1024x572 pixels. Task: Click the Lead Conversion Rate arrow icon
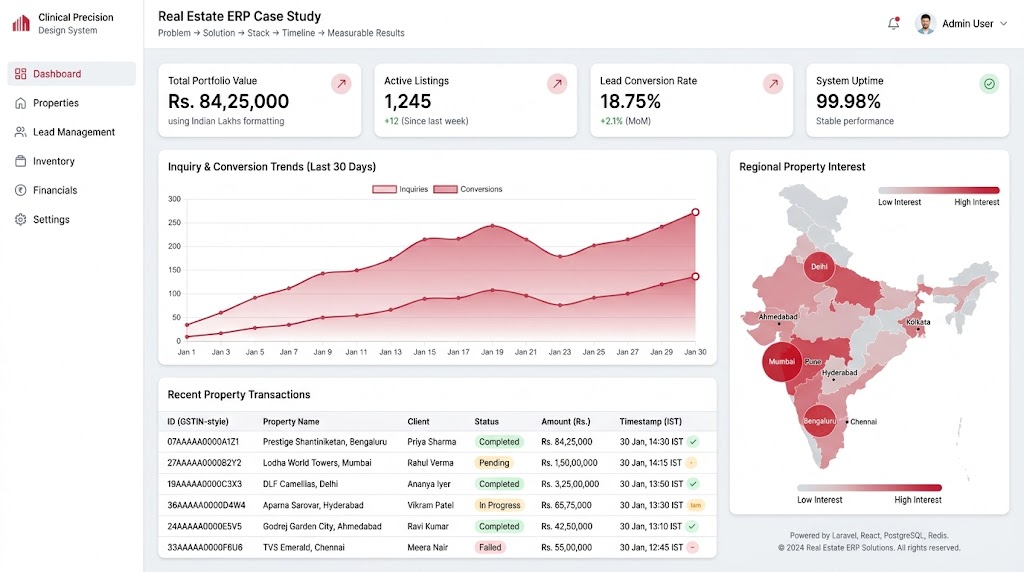tap(773, 84)
